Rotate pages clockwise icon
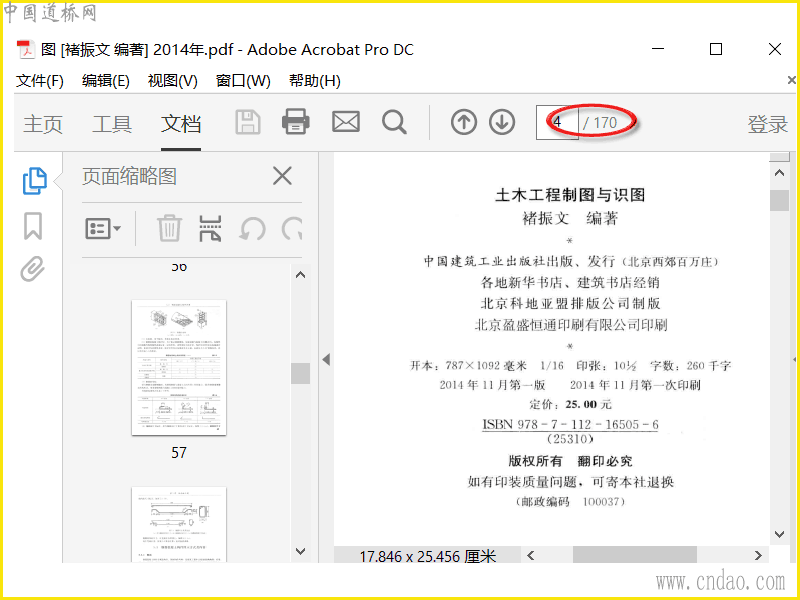Image resolution: width=800 pixels, height=600 pixels. [292, 229]
